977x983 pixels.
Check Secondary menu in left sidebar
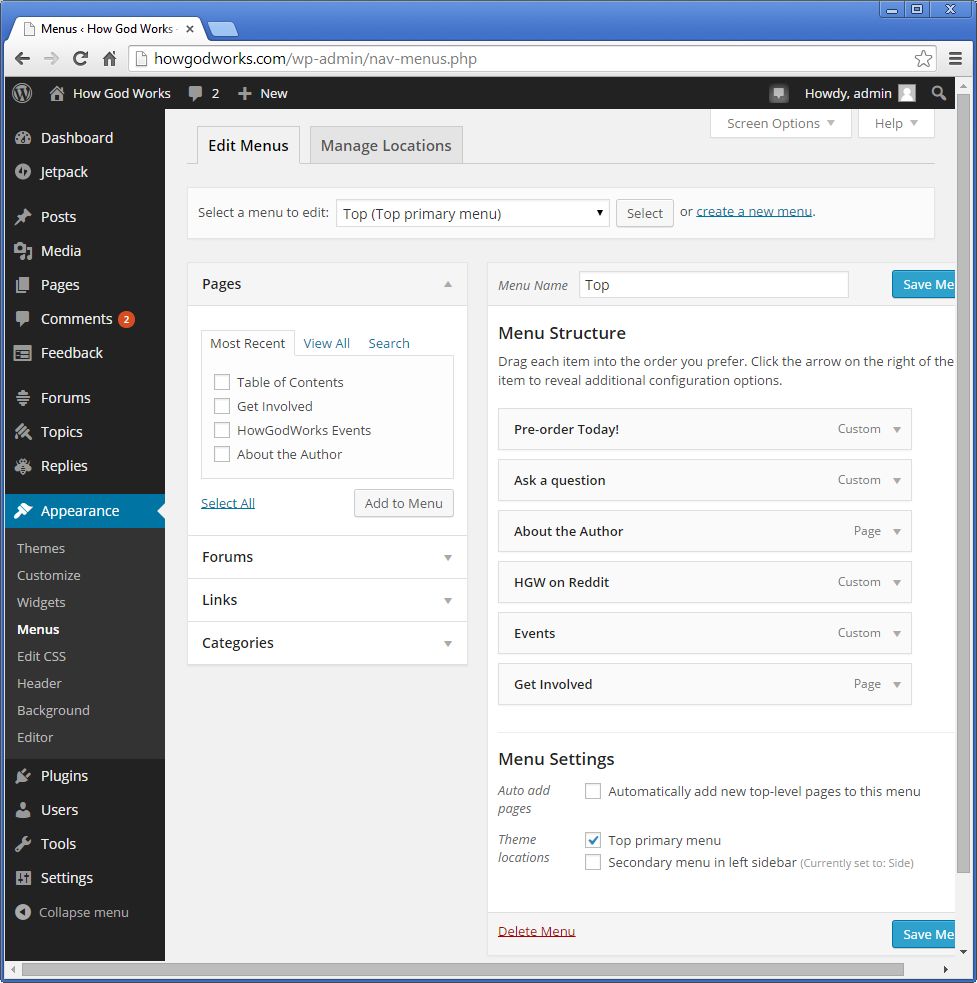(x=593, y=861)
